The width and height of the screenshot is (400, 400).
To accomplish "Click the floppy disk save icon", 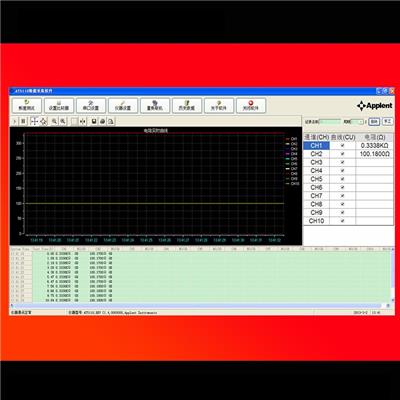I will (94, 122).
